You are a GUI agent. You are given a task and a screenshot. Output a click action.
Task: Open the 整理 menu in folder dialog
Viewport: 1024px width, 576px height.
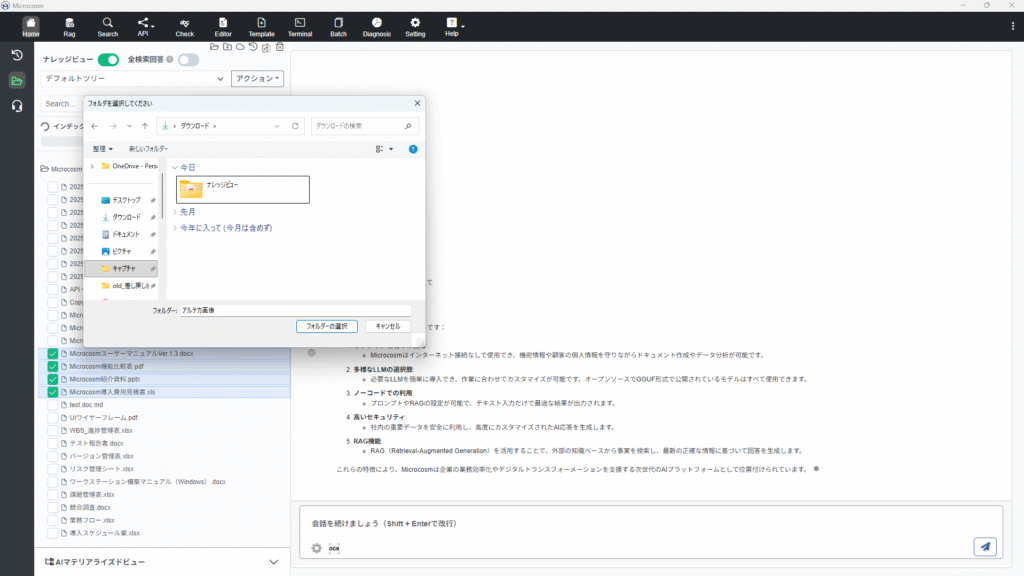coord(103,149)
